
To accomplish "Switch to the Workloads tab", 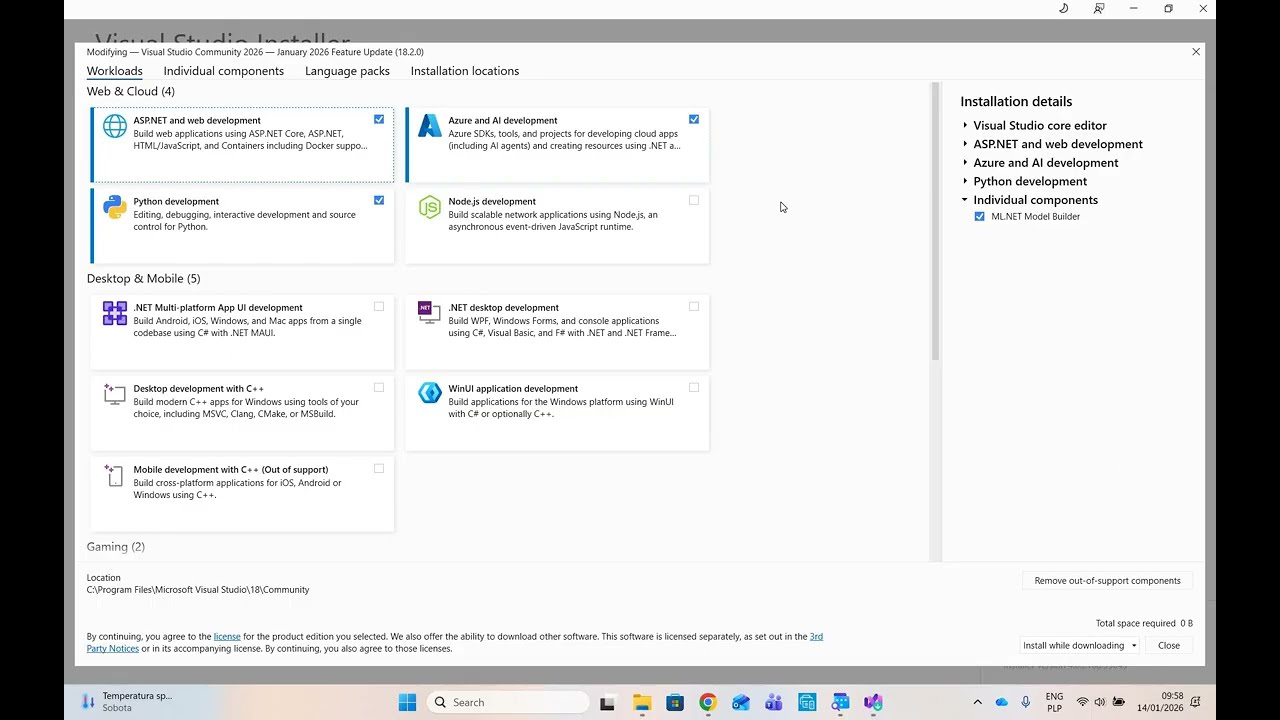I will click(x=114, y=71).
